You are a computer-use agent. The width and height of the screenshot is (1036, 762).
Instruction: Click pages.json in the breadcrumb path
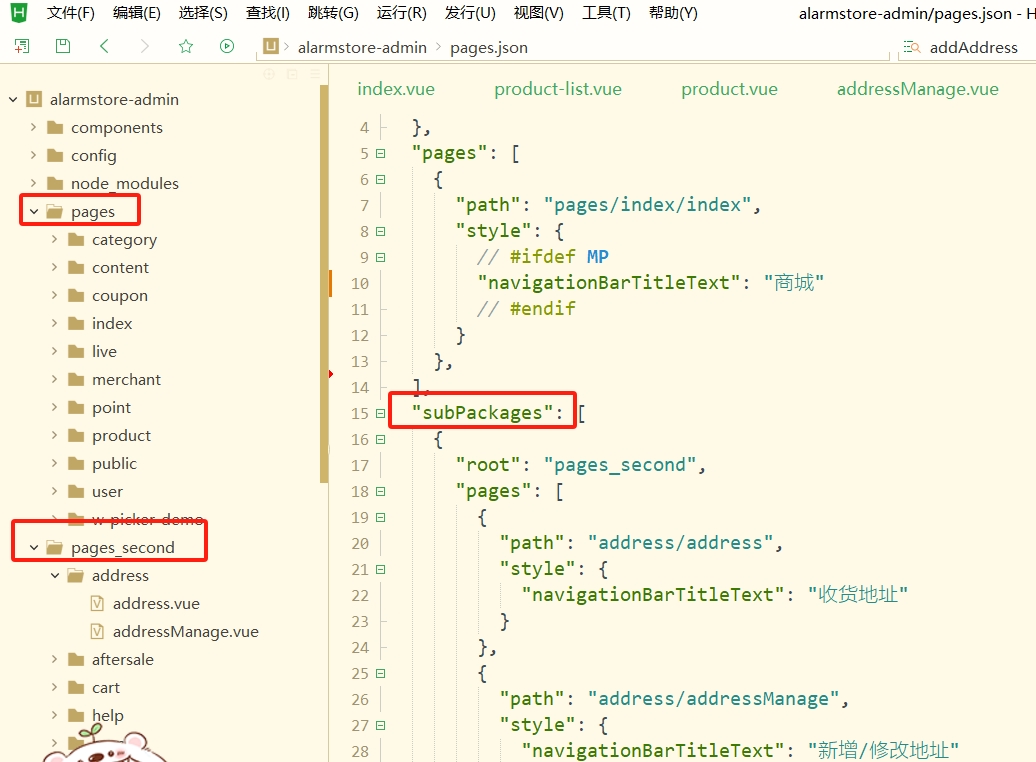489,48
